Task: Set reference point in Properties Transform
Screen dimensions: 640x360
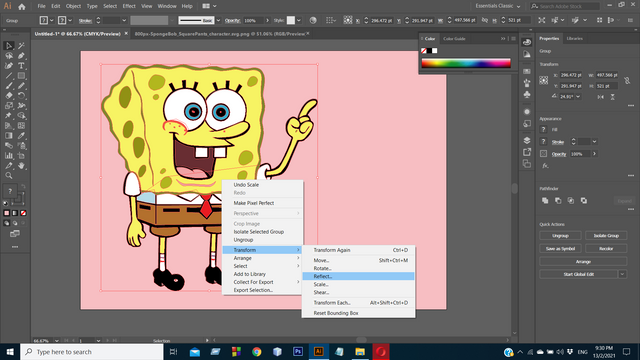Action: [544, 80]
